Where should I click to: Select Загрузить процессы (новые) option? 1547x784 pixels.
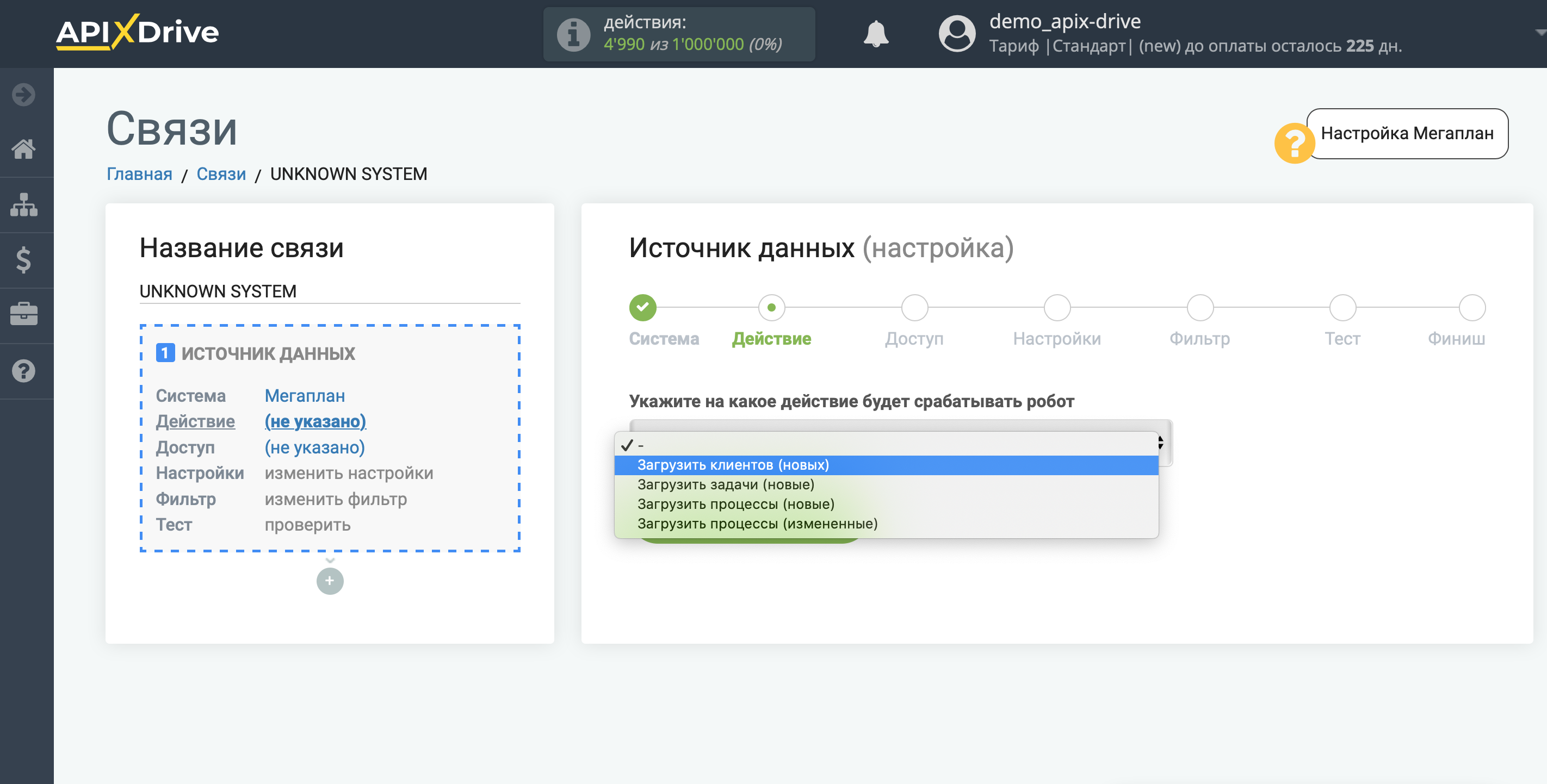pyautogui.click(x=887, y=504)
